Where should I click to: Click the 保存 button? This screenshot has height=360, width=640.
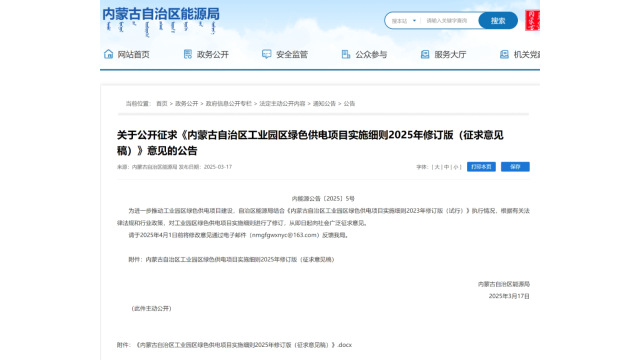point(515,167)
